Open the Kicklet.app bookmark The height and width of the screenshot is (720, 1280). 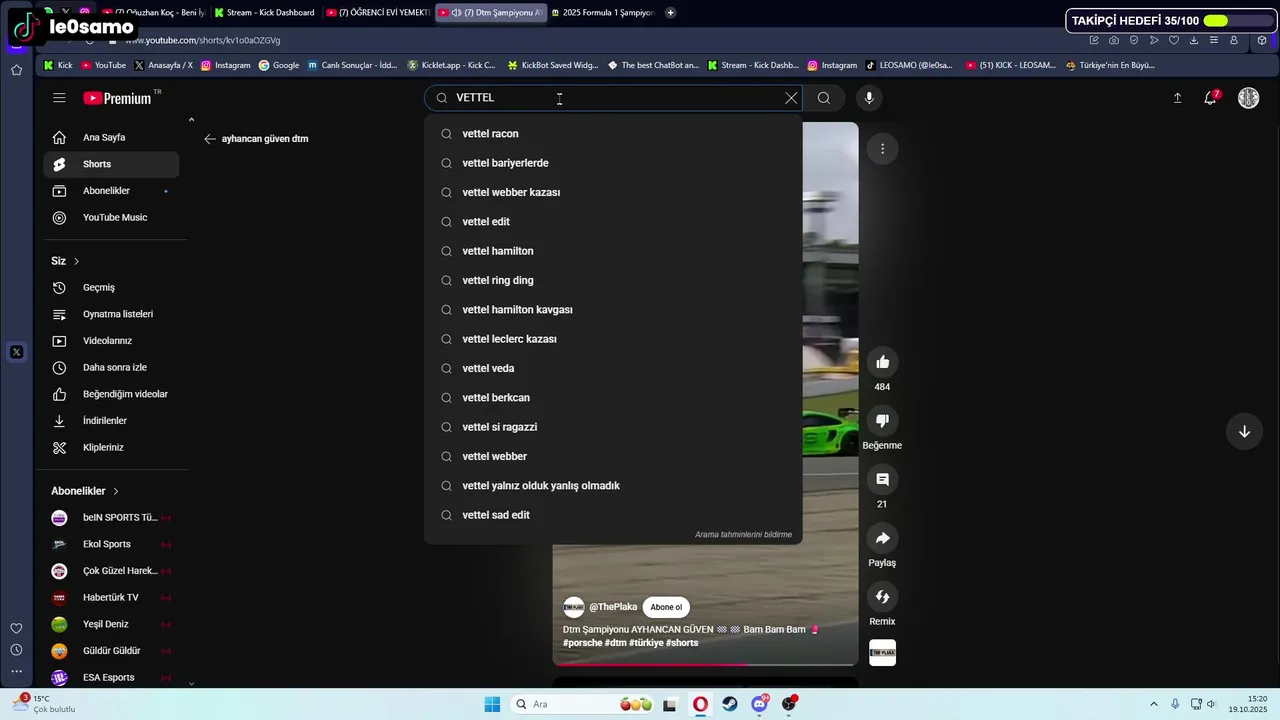(x=451, y=65)
